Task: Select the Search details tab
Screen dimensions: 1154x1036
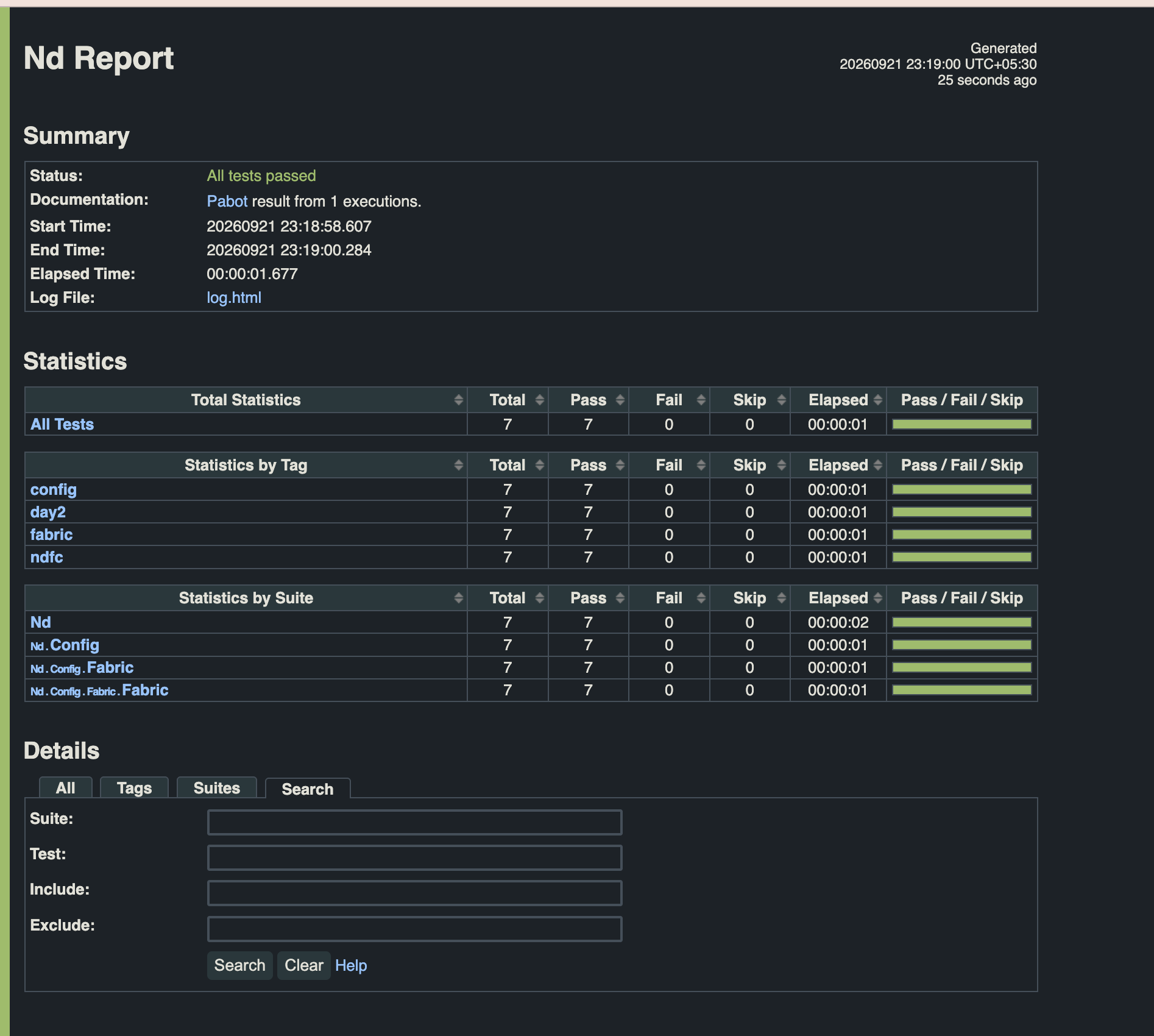Action: pyautogui.click(x=308, y=789)
